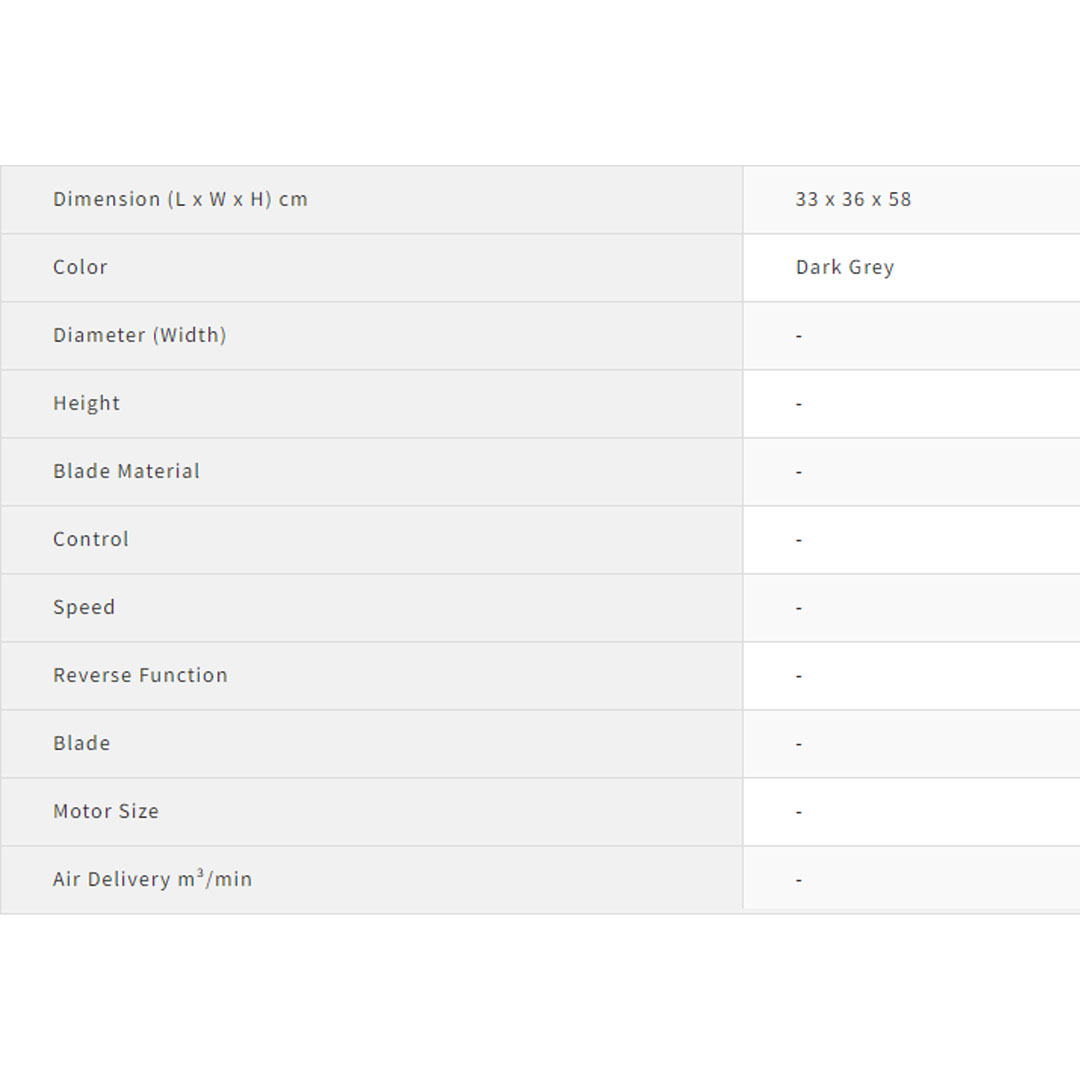The height and width of the screenshot is (1080, 1080).
Task: Click the dash value in the Height row
Action: 799,404
